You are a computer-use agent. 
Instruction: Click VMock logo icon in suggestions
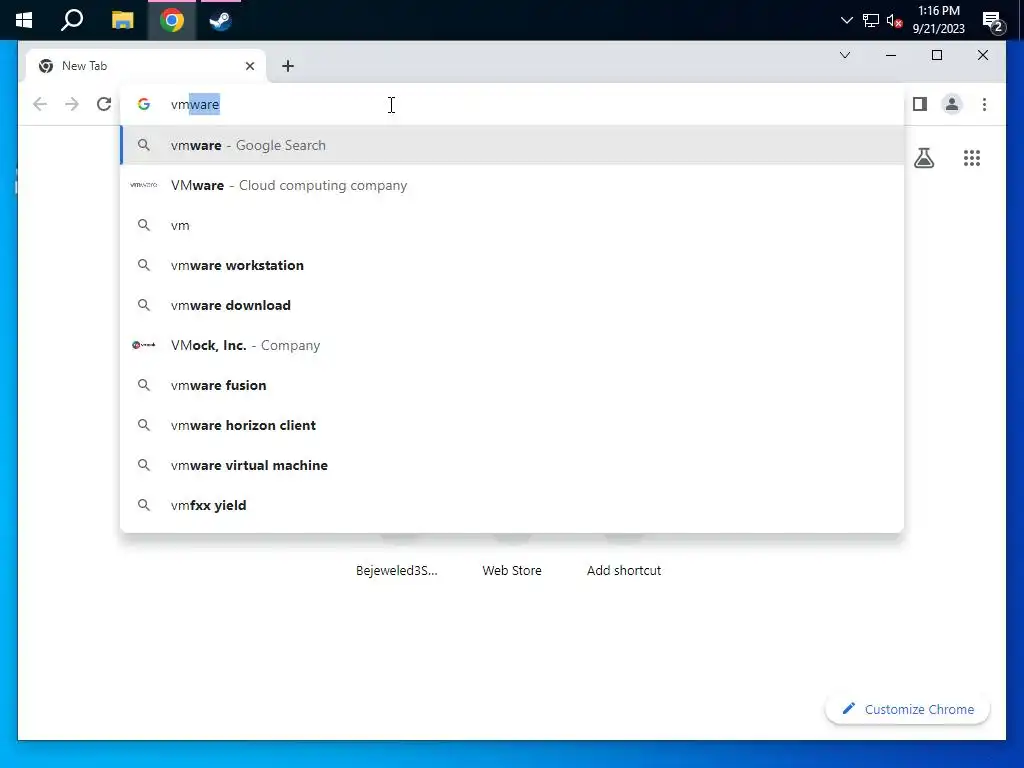coord(144,345)
